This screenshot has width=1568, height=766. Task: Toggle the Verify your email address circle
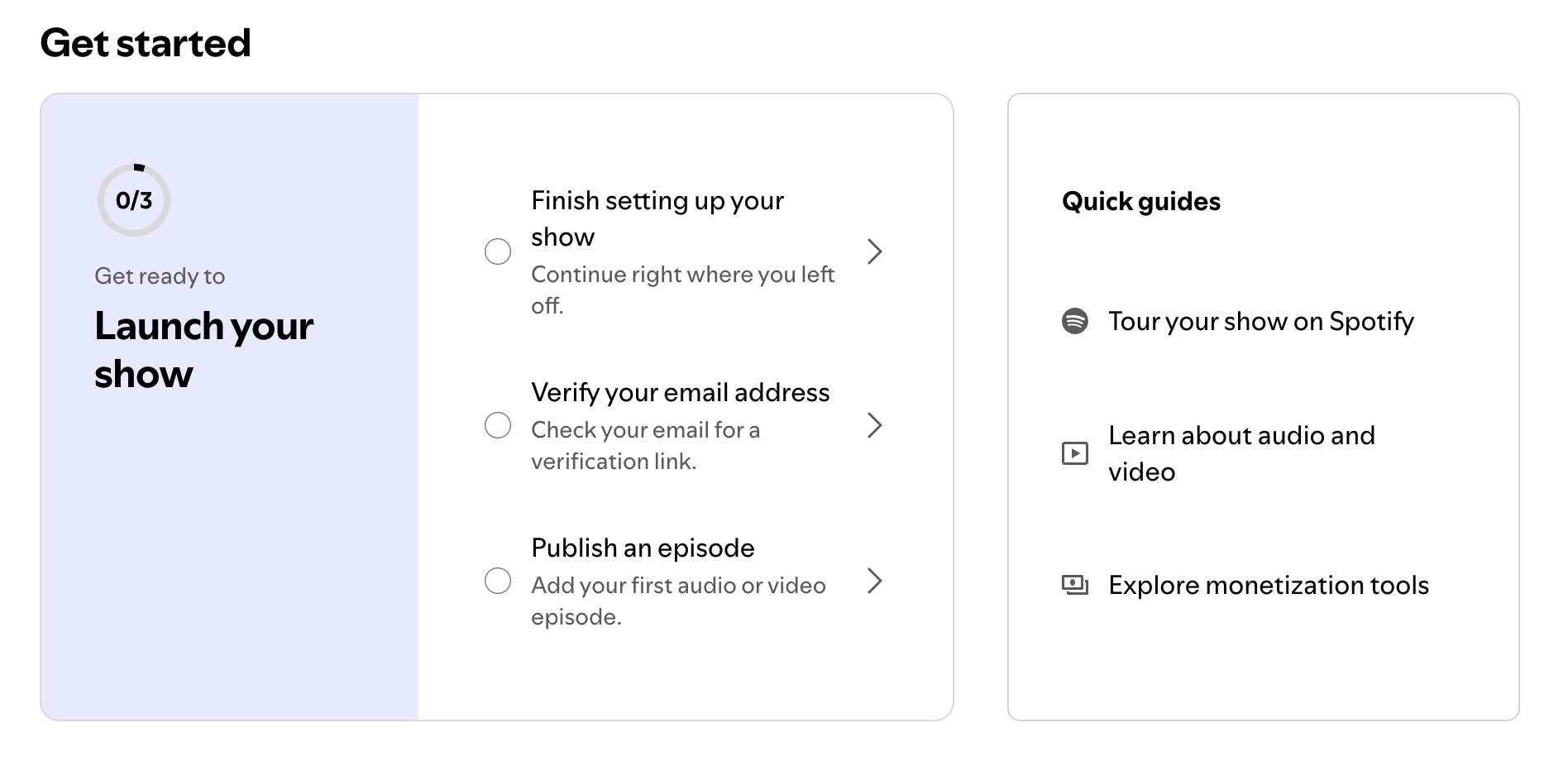click(497, 426)
